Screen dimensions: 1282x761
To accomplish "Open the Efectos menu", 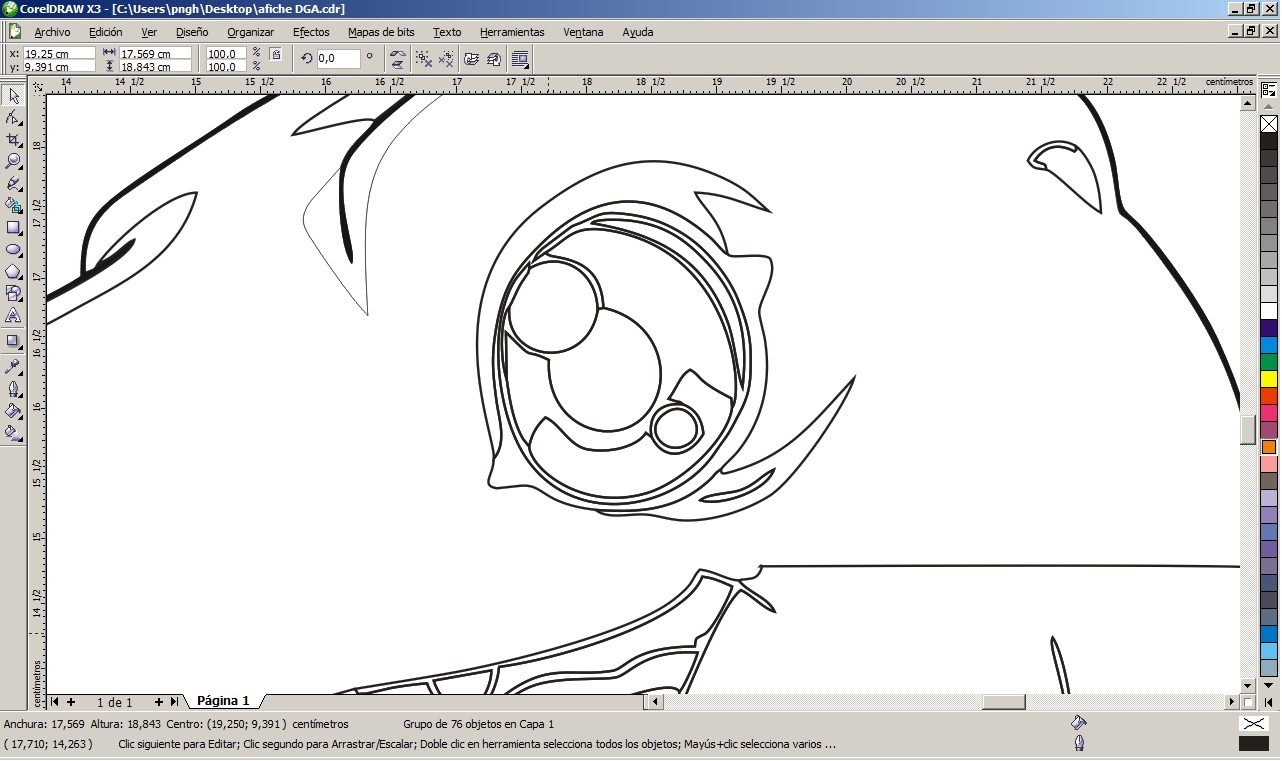I will pos(311,32).
